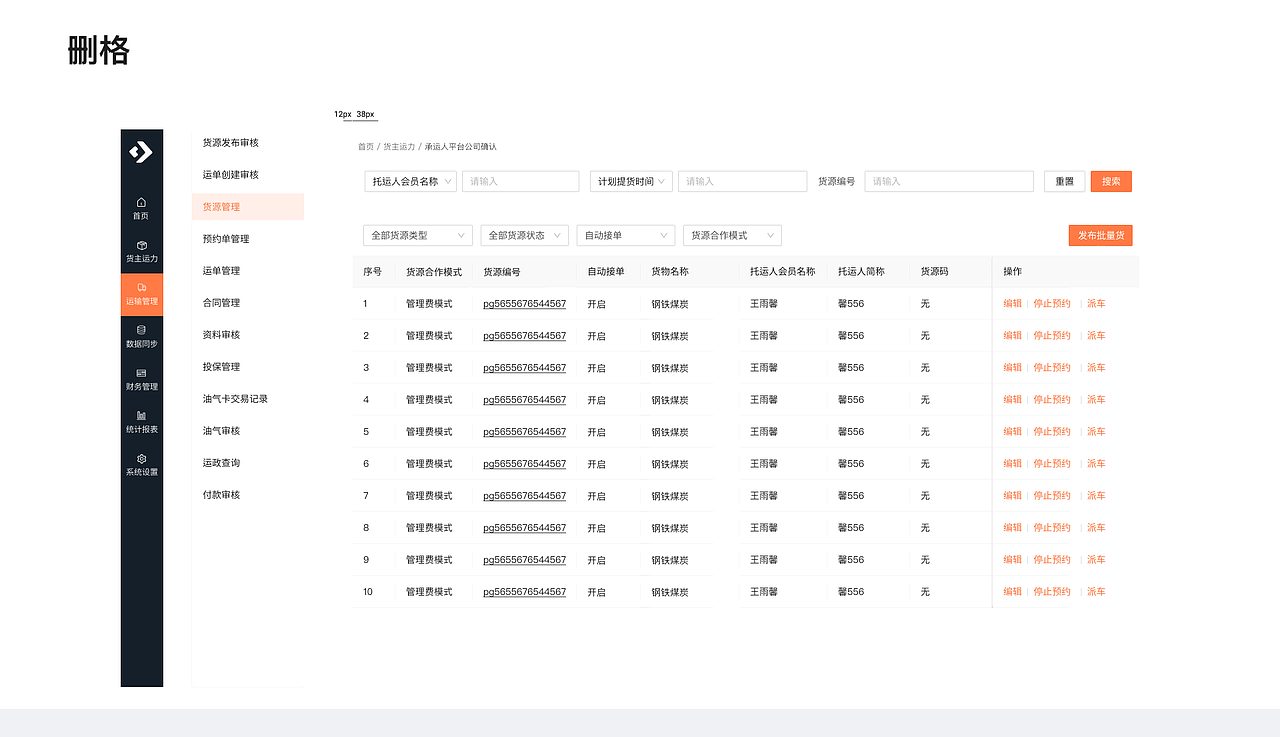Click 编辑 in row 10
Screen dimensions: 1280x737
(1013, 592)
